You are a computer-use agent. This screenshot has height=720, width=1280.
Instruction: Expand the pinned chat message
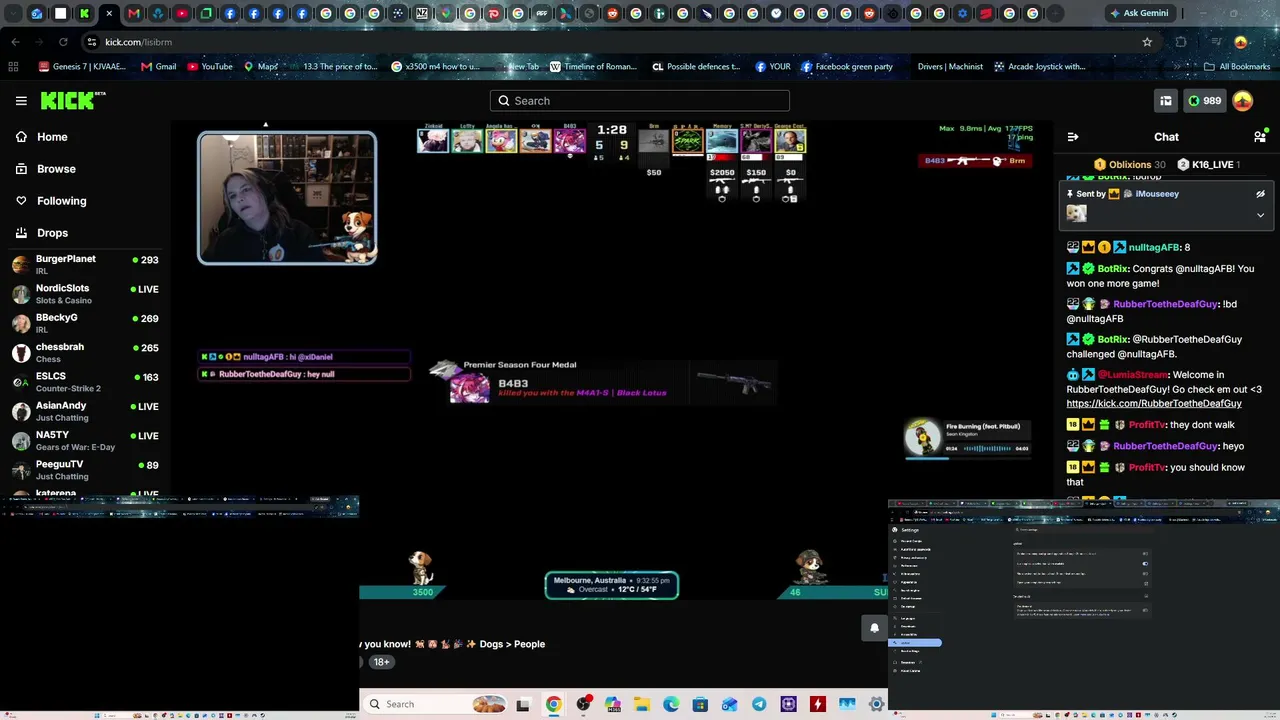pos(1260,215)
